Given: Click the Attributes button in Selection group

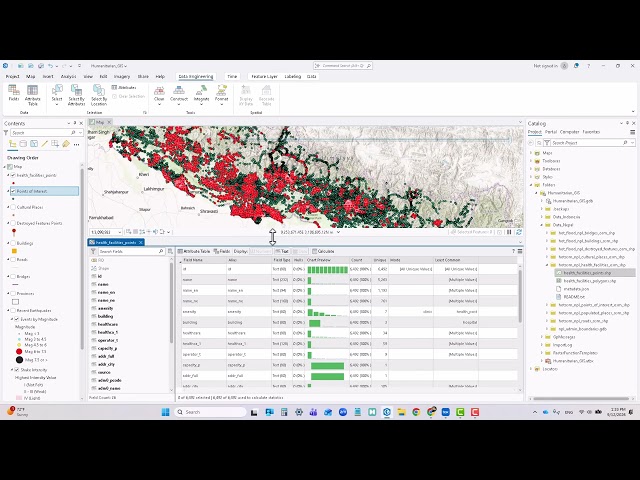Looking at the screenshot, I should tap(124, 87).
